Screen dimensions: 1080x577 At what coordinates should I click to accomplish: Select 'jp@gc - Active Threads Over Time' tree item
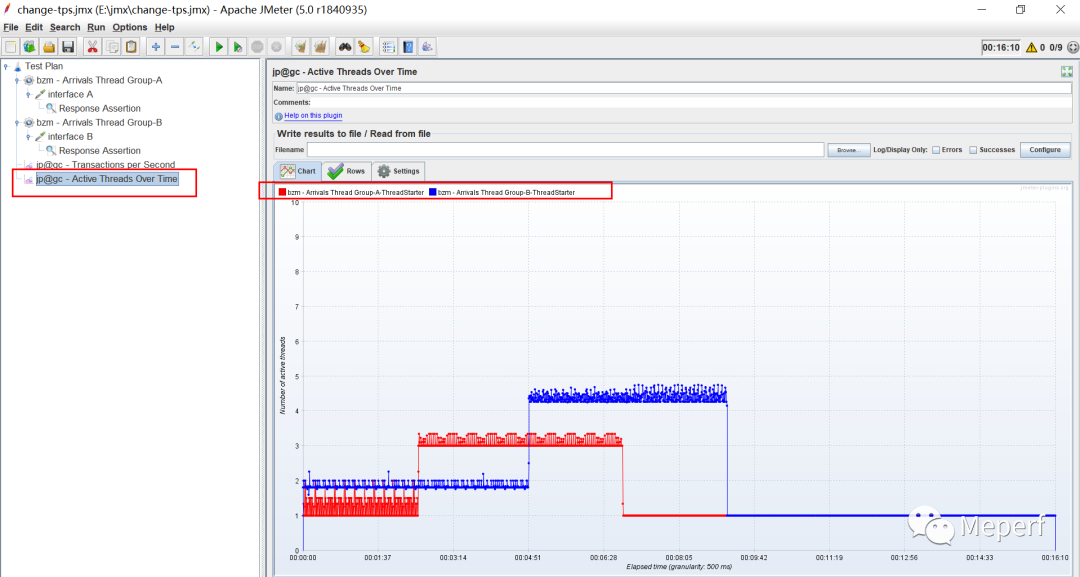tap(107, 179)
